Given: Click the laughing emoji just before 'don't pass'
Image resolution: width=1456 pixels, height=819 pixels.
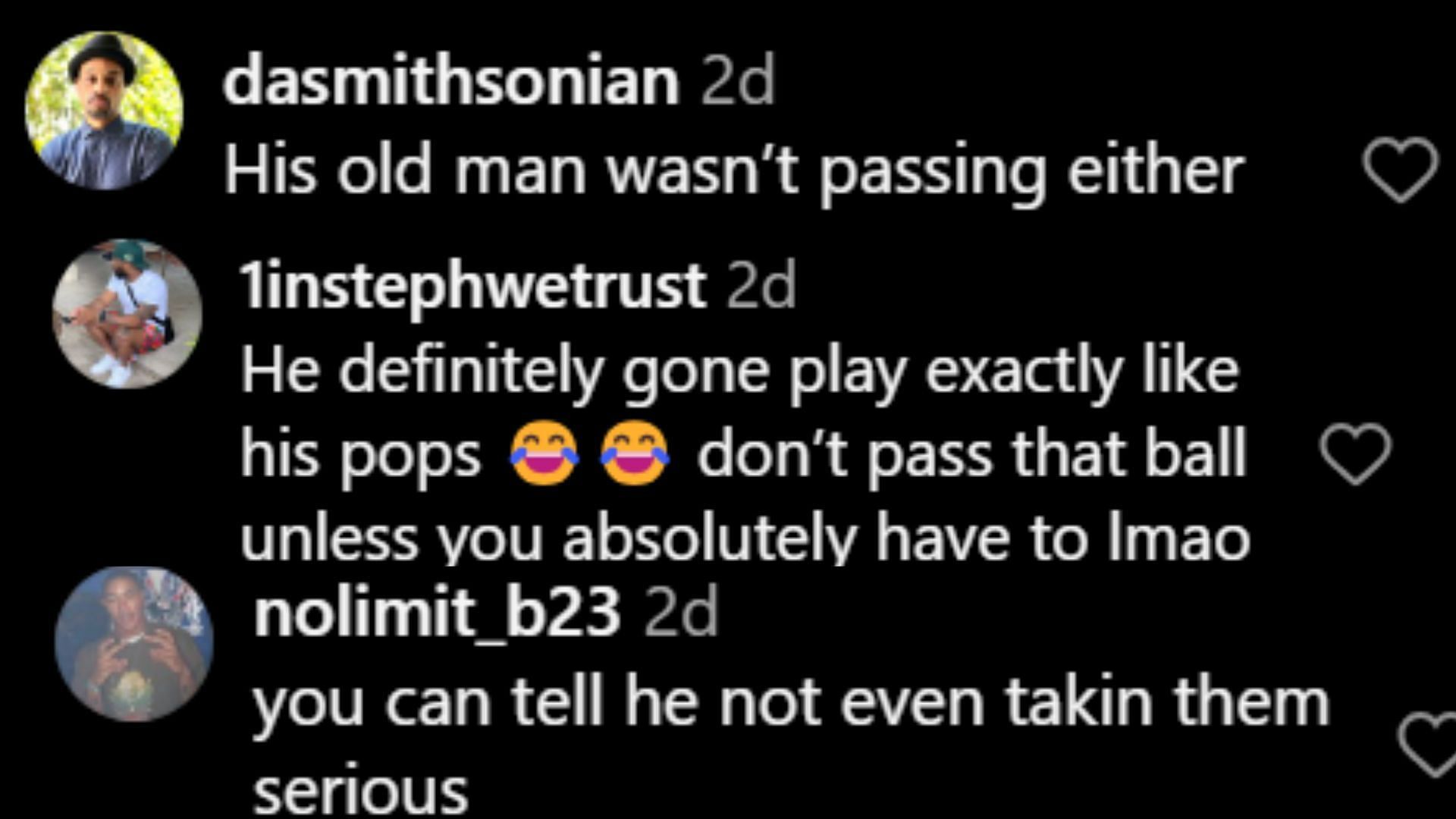Looking at the screenshot, I should 635,453.
